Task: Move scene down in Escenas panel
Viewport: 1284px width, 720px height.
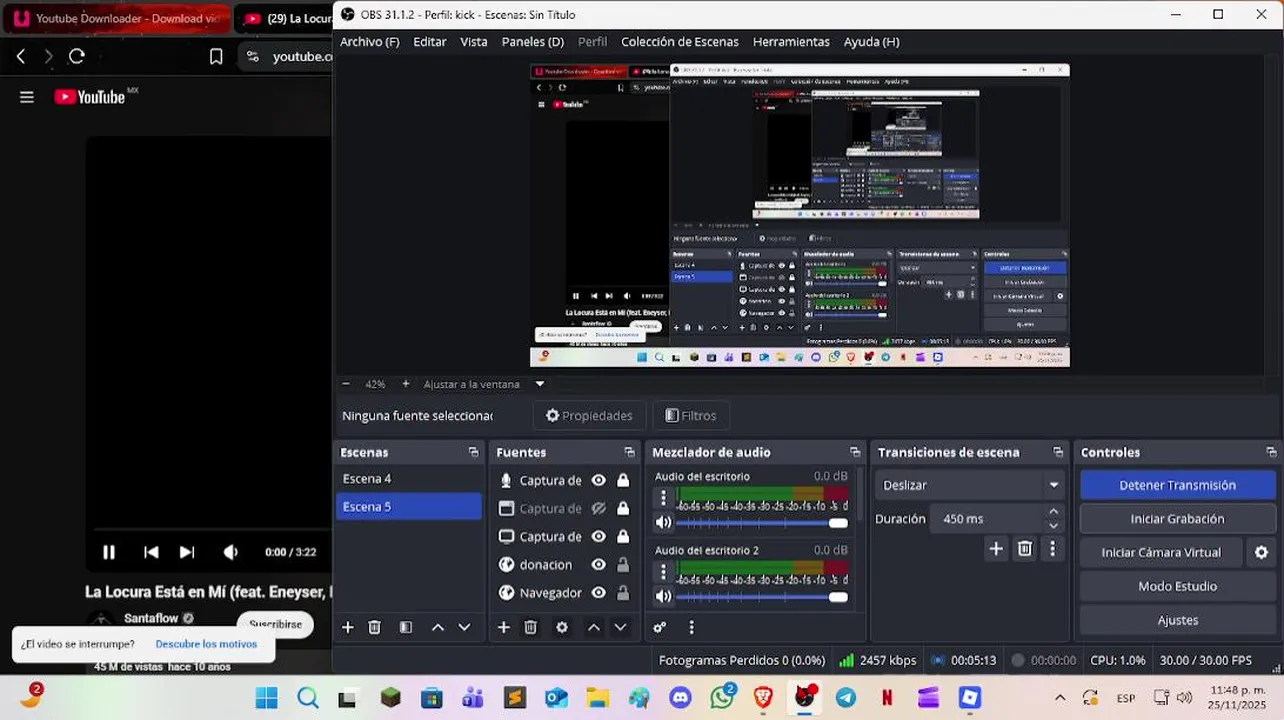Action: point(464,627)
